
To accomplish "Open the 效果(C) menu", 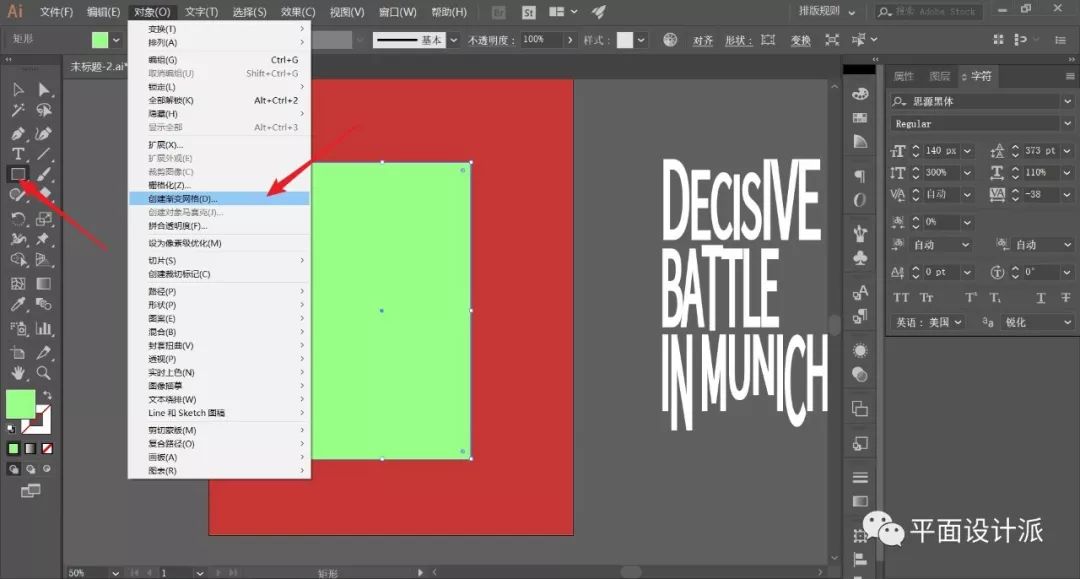I will [298, 12].
